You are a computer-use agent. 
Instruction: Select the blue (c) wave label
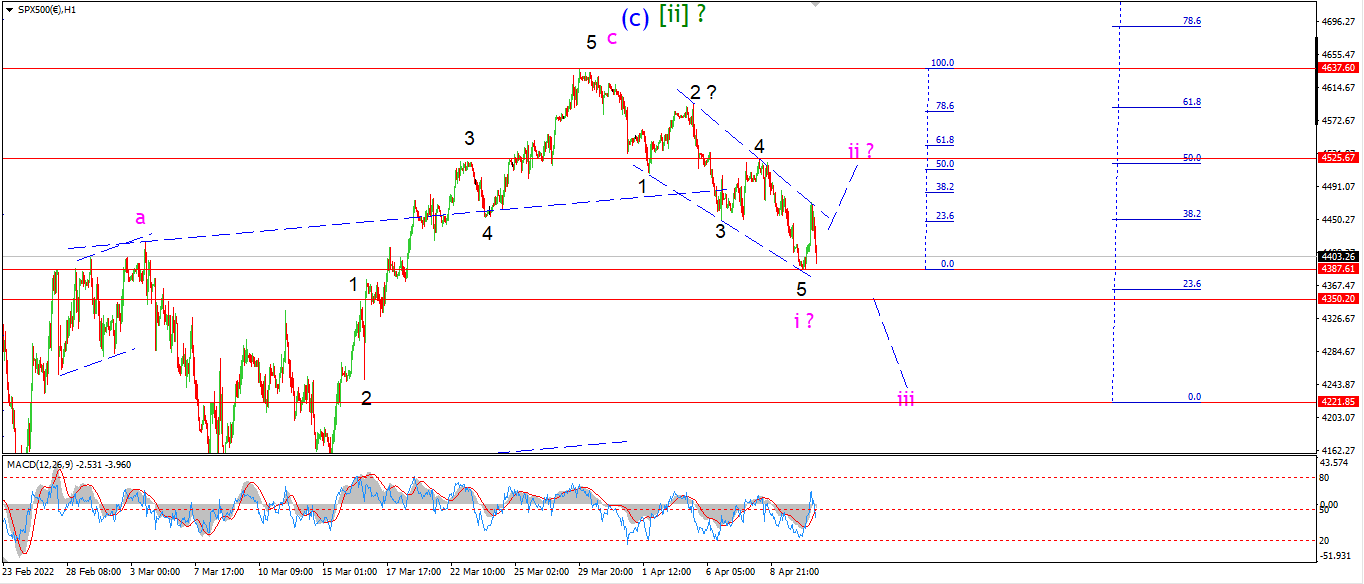635,18
